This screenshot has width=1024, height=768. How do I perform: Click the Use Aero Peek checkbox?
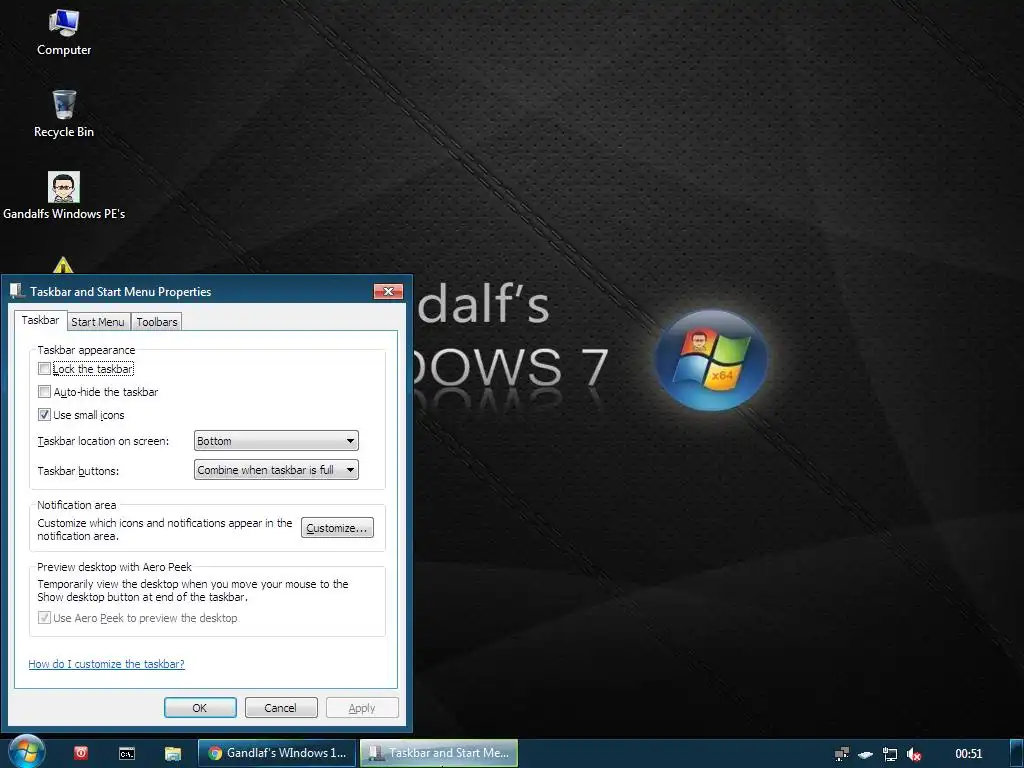pyautogui.click(x=44, y=618)
